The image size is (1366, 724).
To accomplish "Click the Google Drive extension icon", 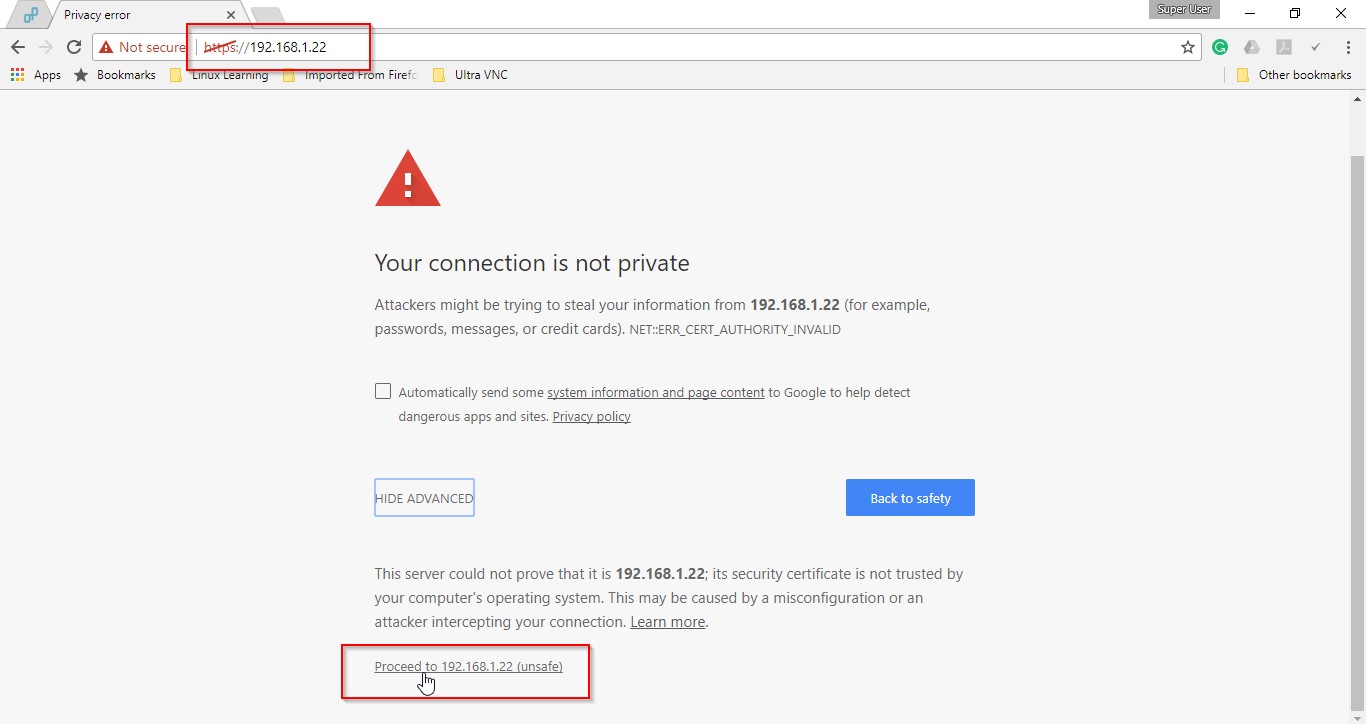I will [1252, 47].
